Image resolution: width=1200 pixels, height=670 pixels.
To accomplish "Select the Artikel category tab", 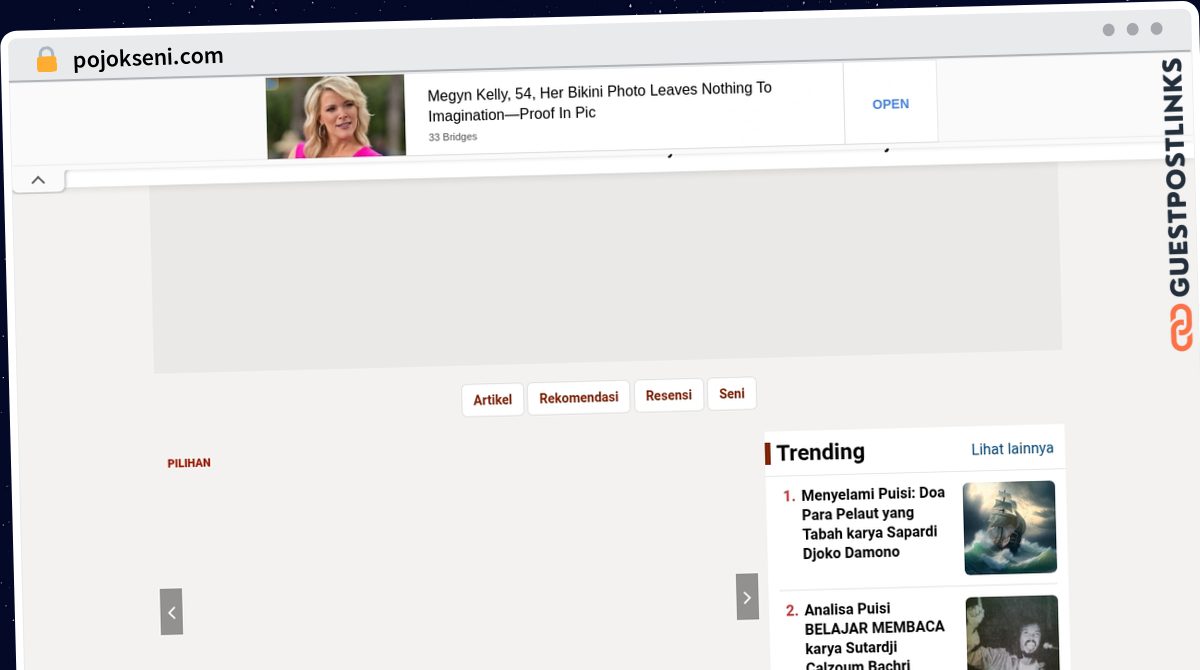I will (x=492, y=399).
